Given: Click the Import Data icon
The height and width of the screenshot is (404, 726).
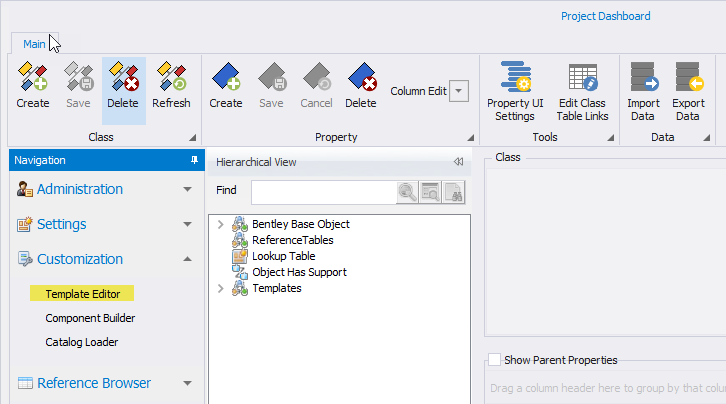Looking at the screenshot, I should pos(644,77).
